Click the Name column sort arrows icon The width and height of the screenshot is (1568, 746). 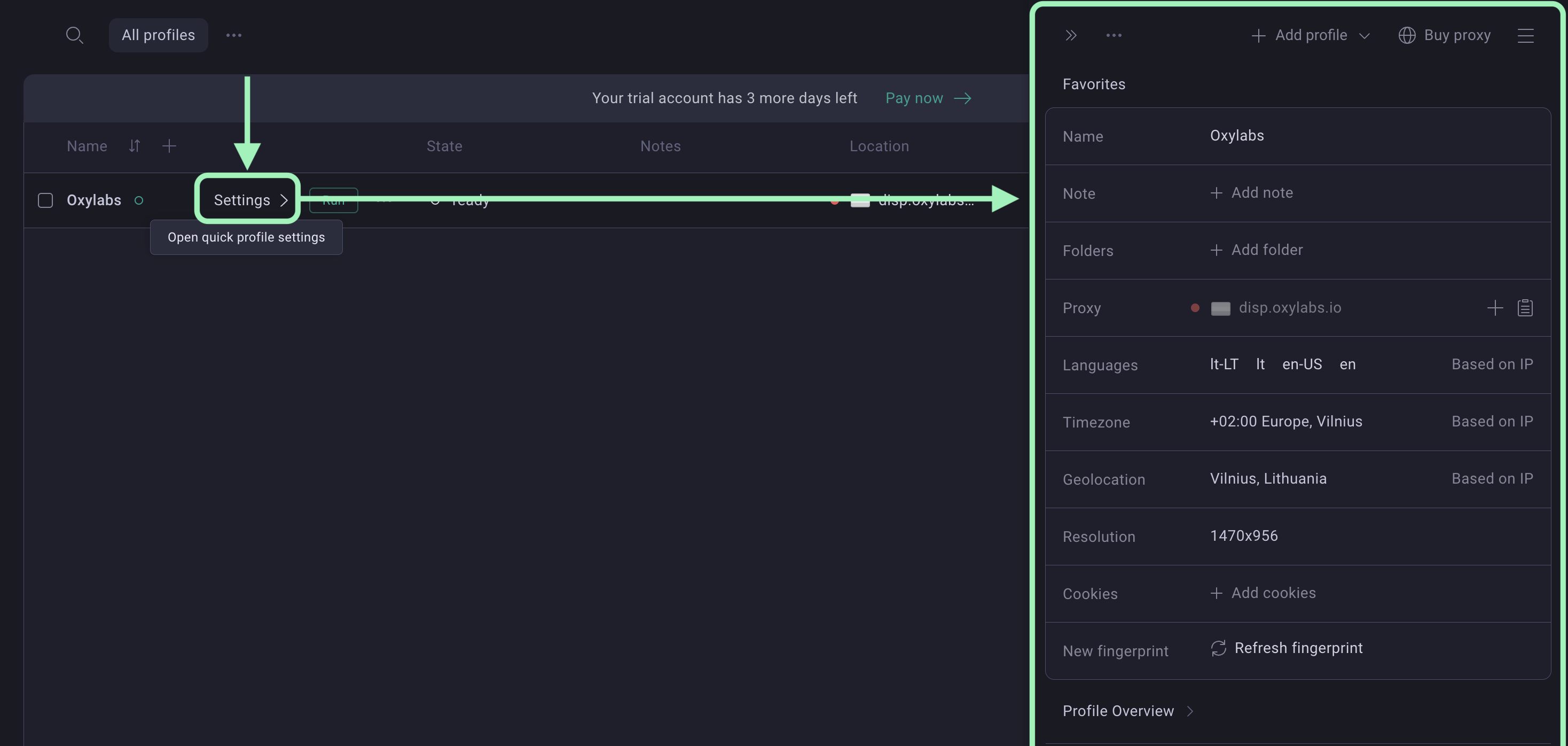pos(135,146)
